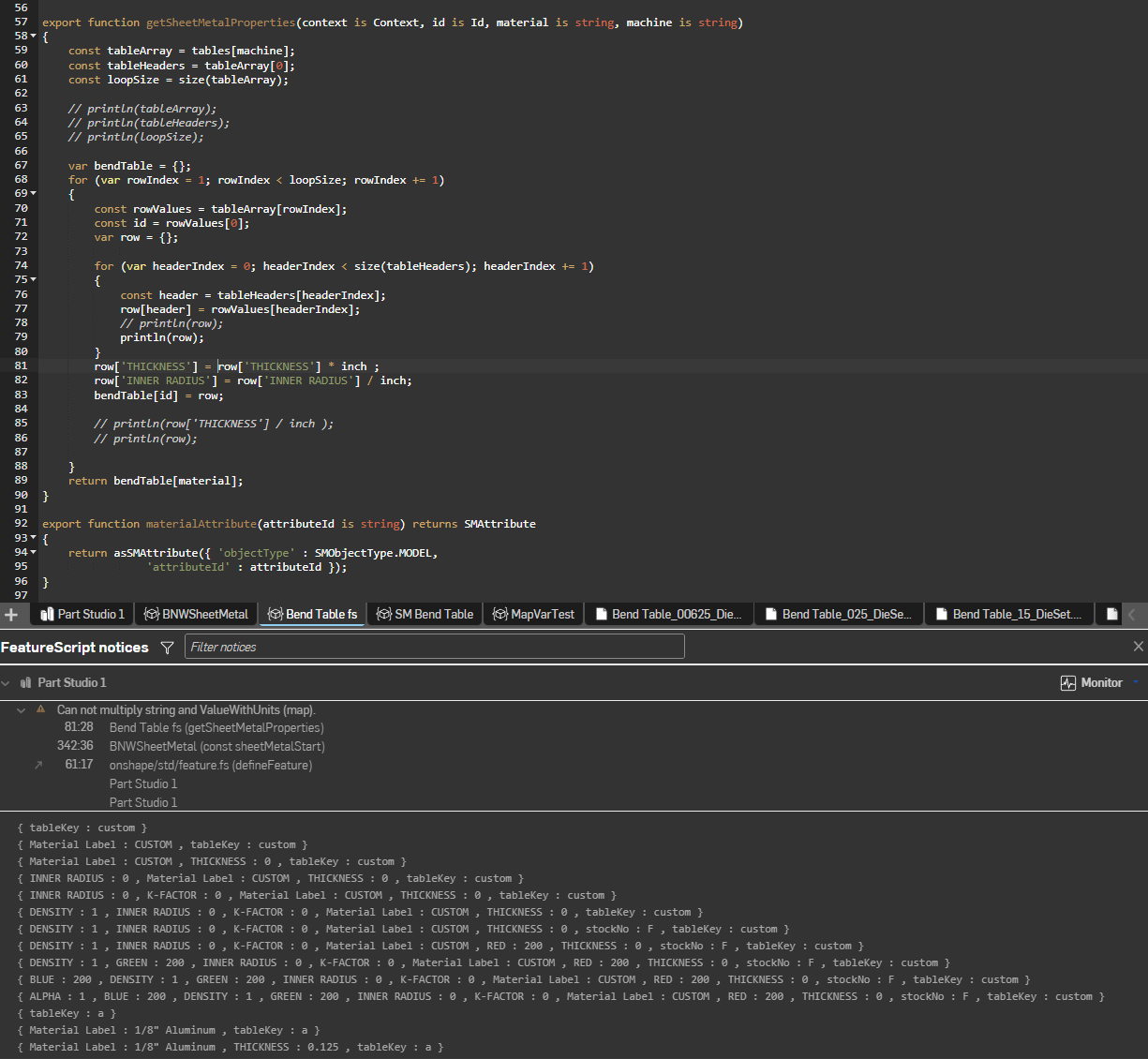Click the FeatureScript icon on SM Bend Table tab
Screen dimensions: 1148x1059
pyautogui.click(x=384, y=615)
